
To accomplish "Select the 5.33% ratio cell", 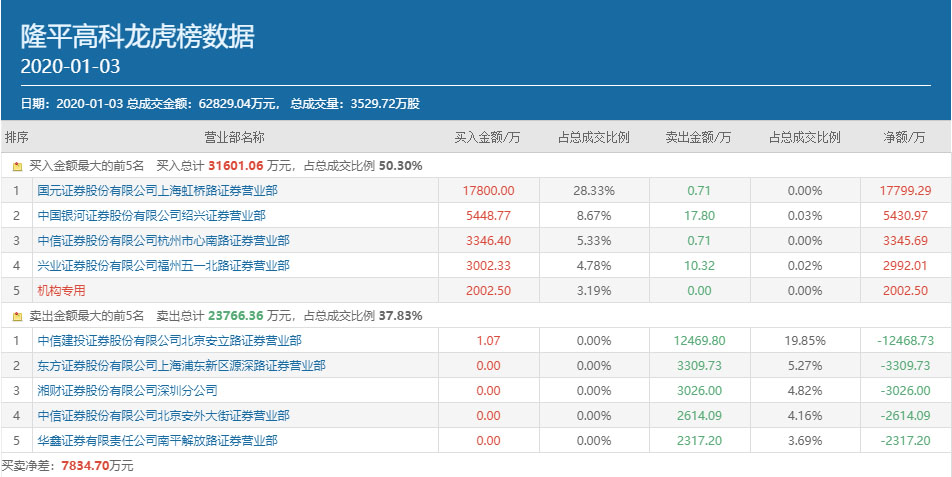I will point(594,240).
